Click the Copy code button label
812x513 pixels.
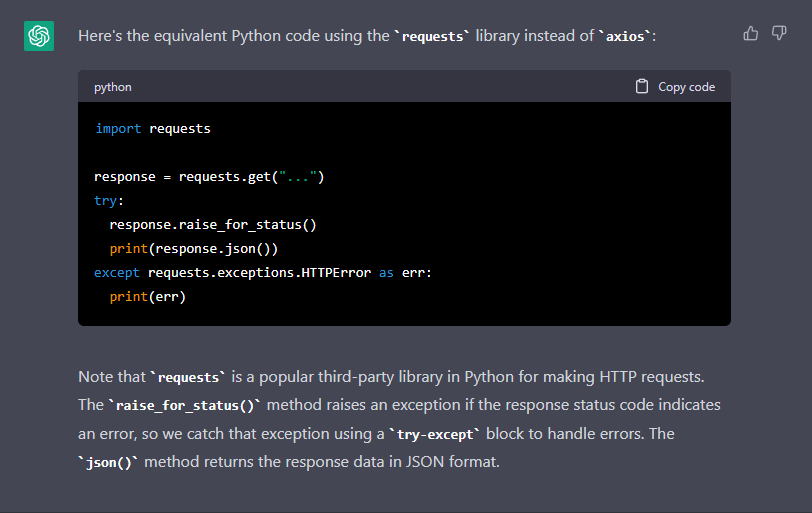[686, 87]
